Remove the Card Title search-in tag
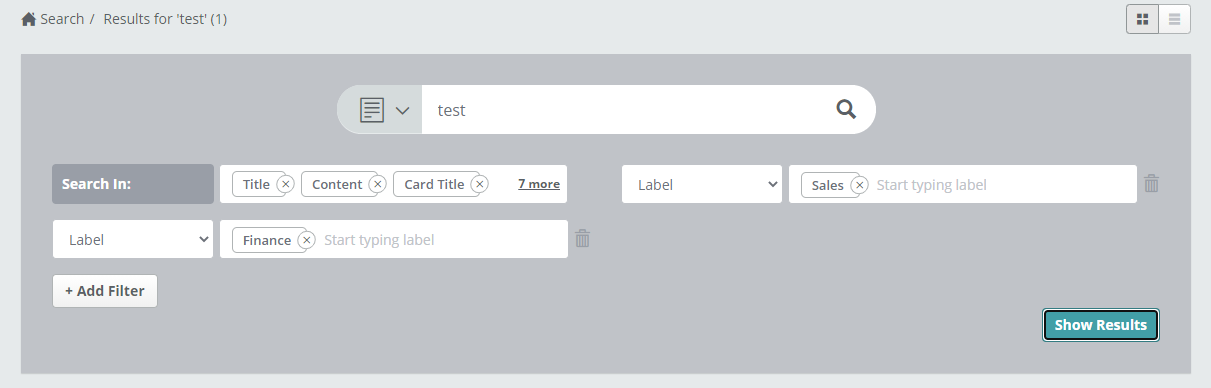This screenshot has height=388, width=1211. (x=479, y=184)
